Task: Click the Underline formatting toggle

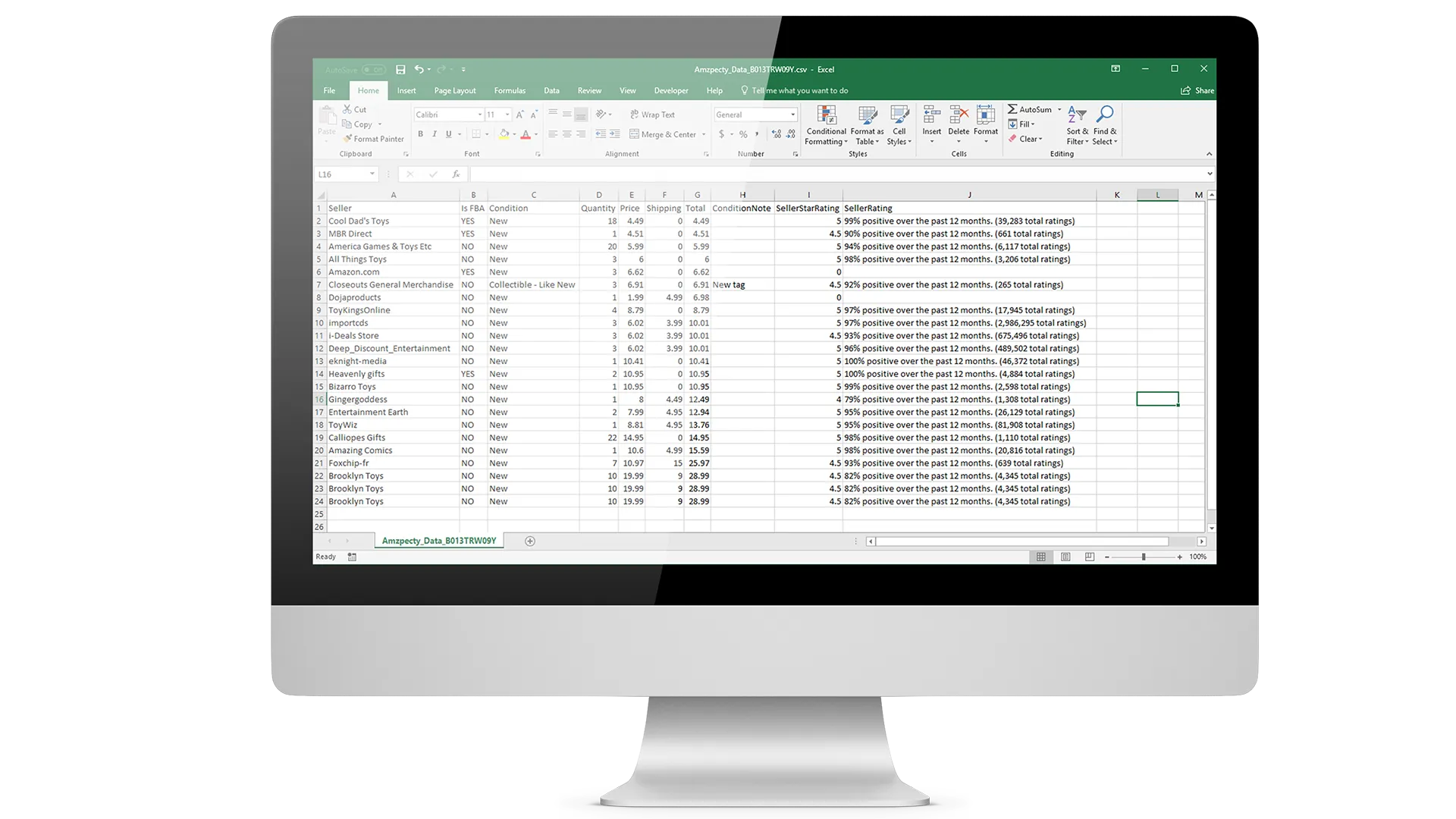Action: [448, 134]
